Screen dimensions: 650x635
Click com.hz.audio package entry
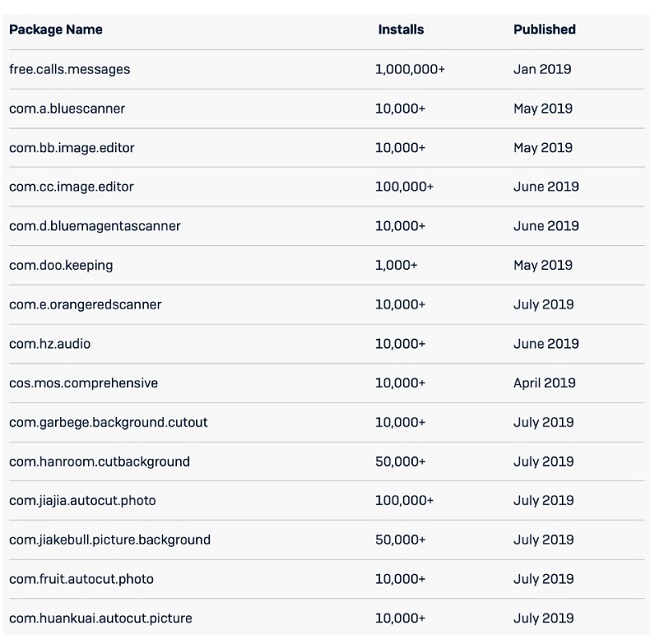coord(50,344)
